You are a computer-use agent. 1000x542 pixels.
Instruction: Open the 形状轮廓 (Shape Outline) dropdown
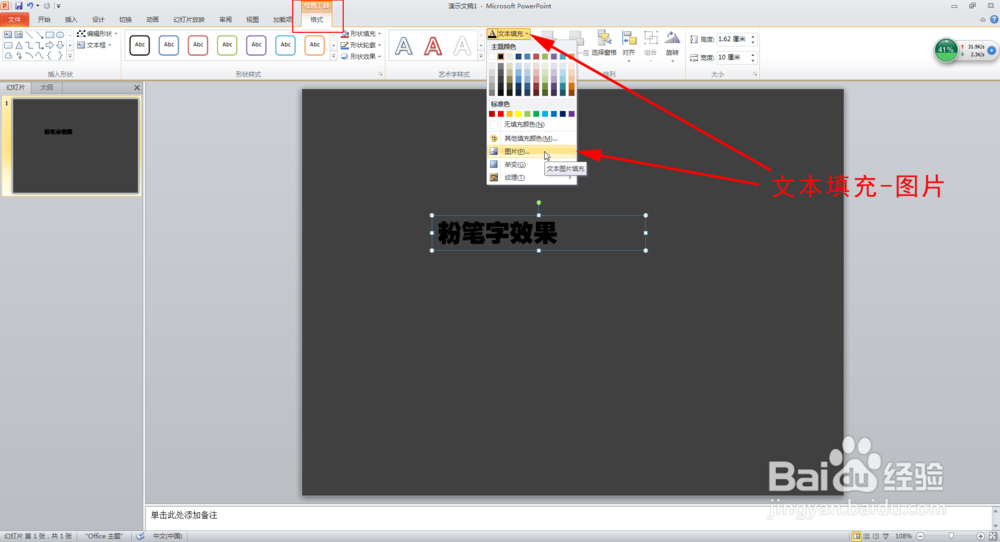[361, 45]
